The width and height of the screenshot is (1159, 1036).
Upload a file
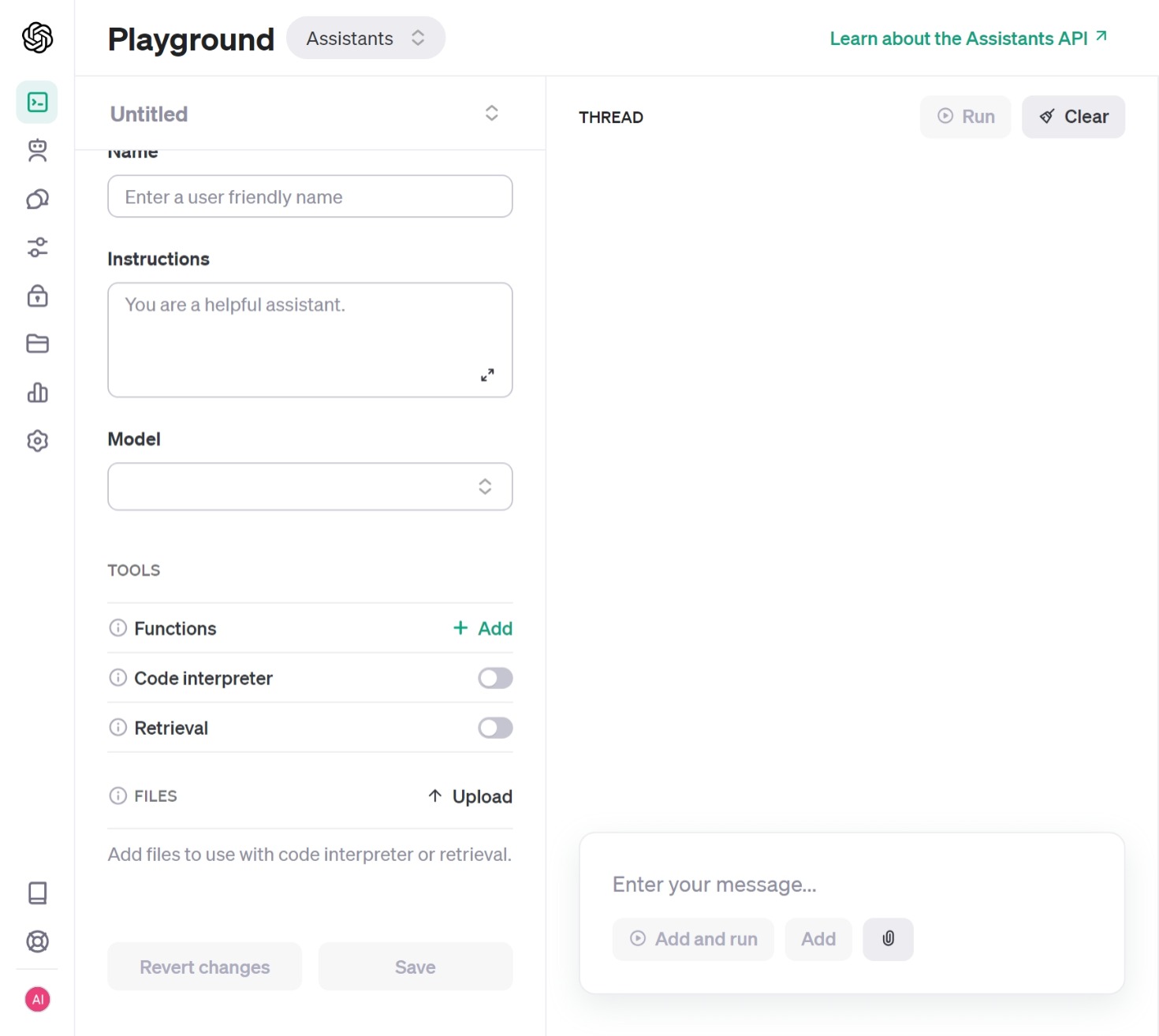[470, 796]
